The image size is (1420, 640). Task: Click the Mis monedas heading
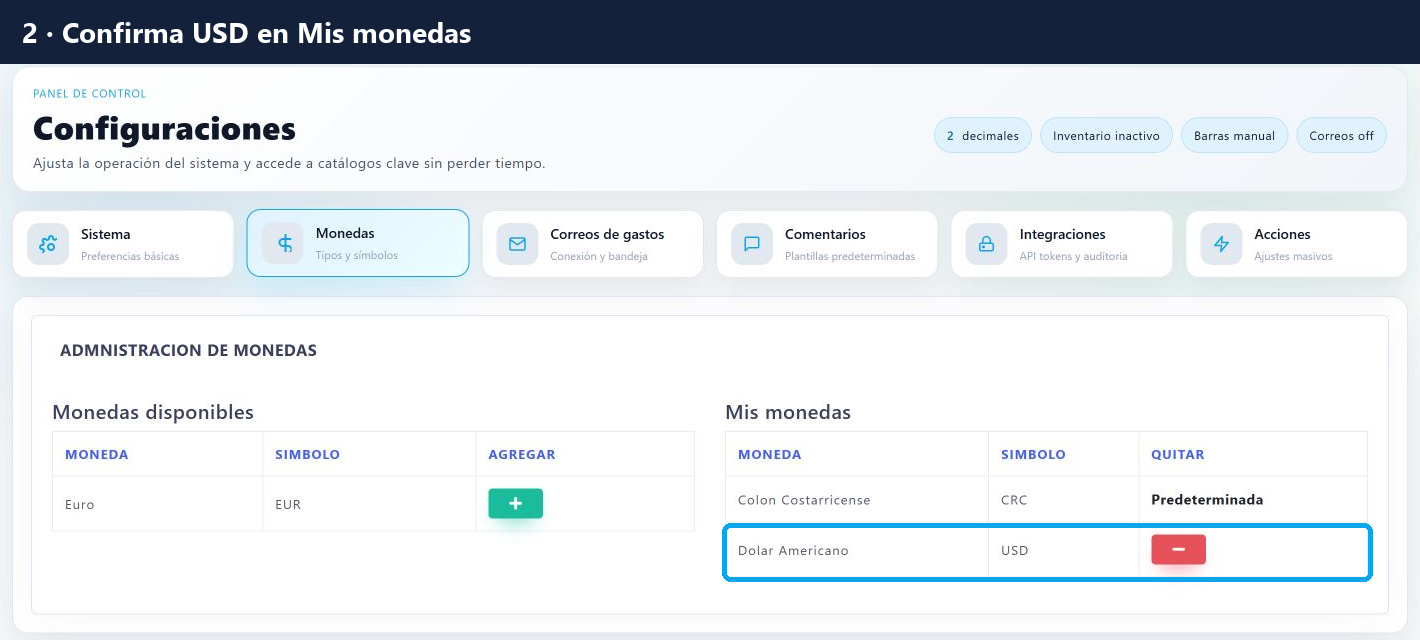(x=788, y=412)
